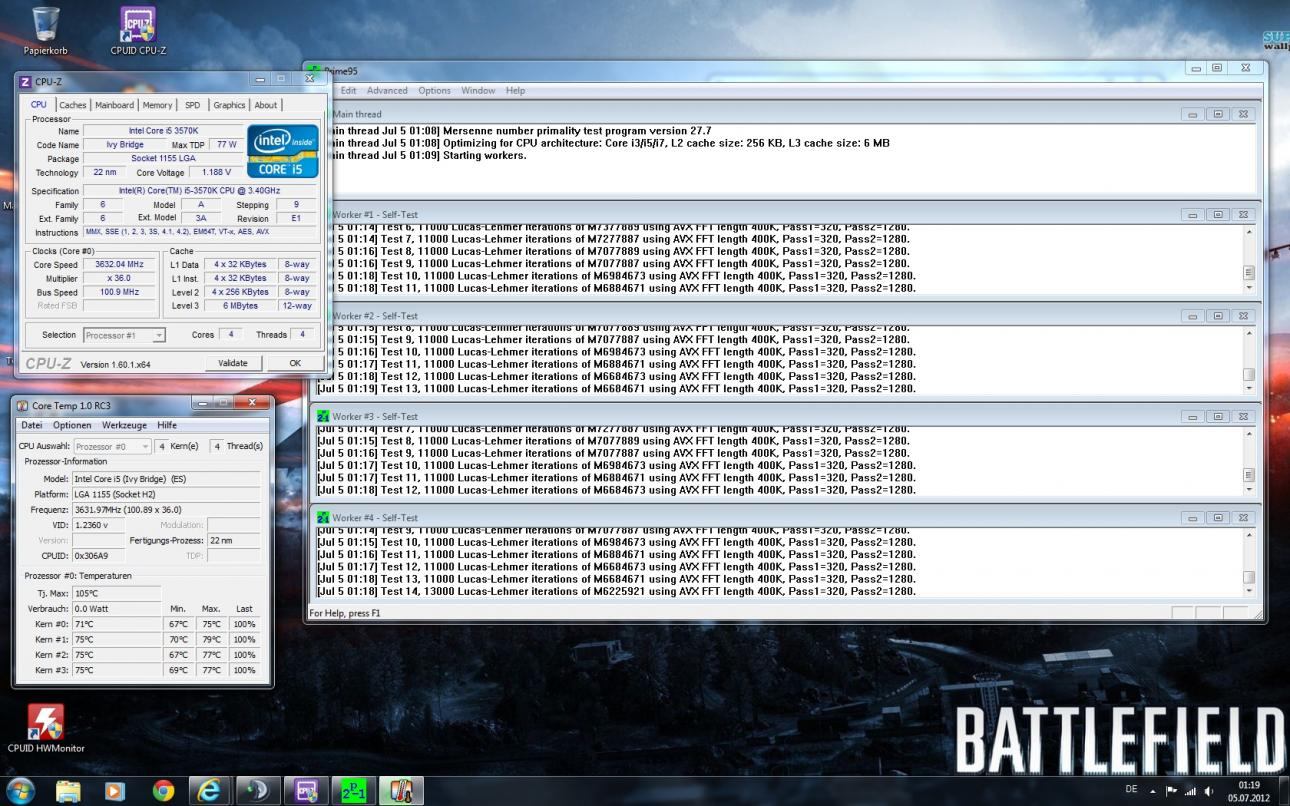Screen dimensions: 1290x806
Task: Open the network signal tray icon
Action: pos(1190,790)
